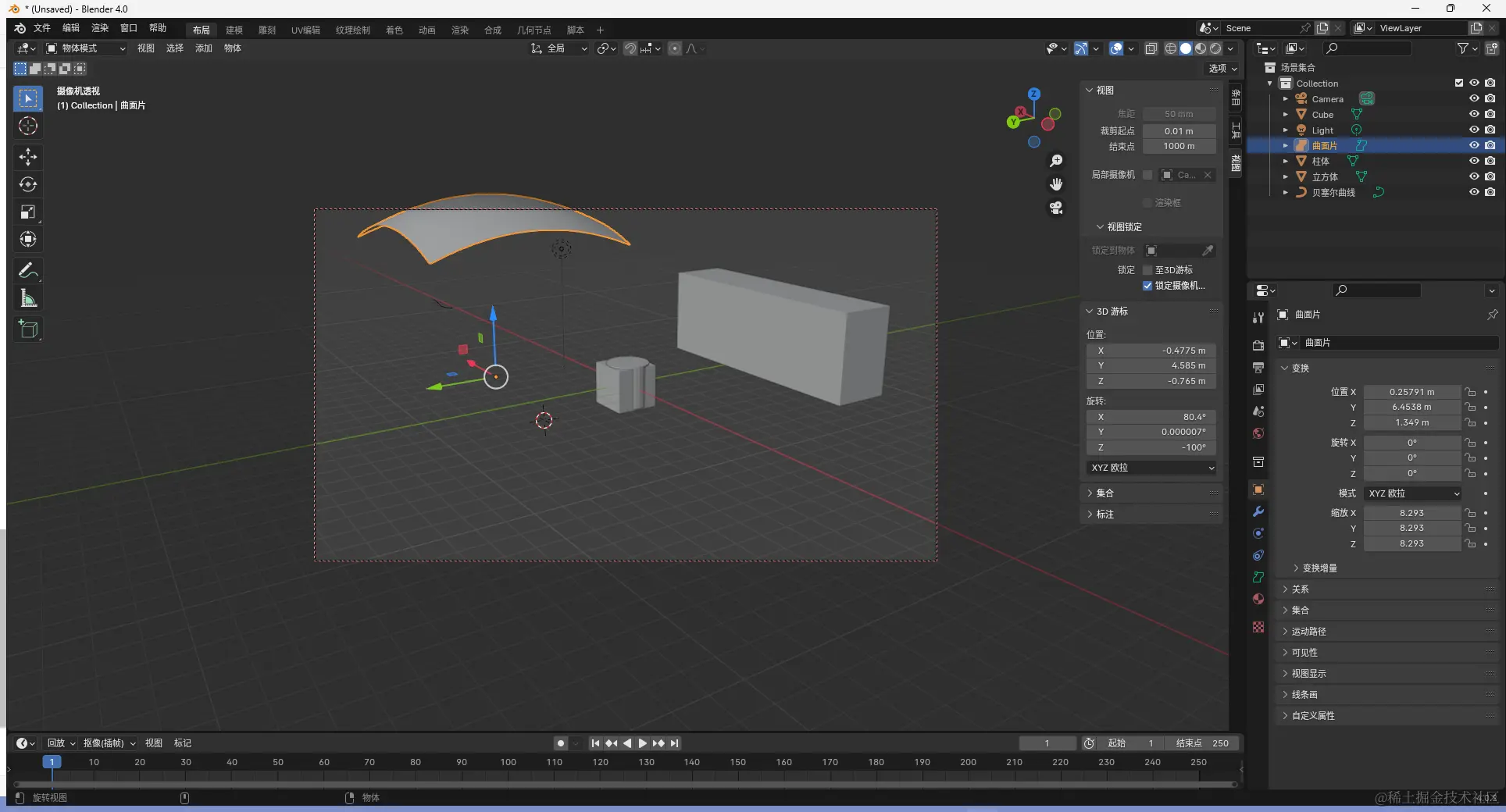
Task: Select the Measure tool
Action: pos(28,298)
